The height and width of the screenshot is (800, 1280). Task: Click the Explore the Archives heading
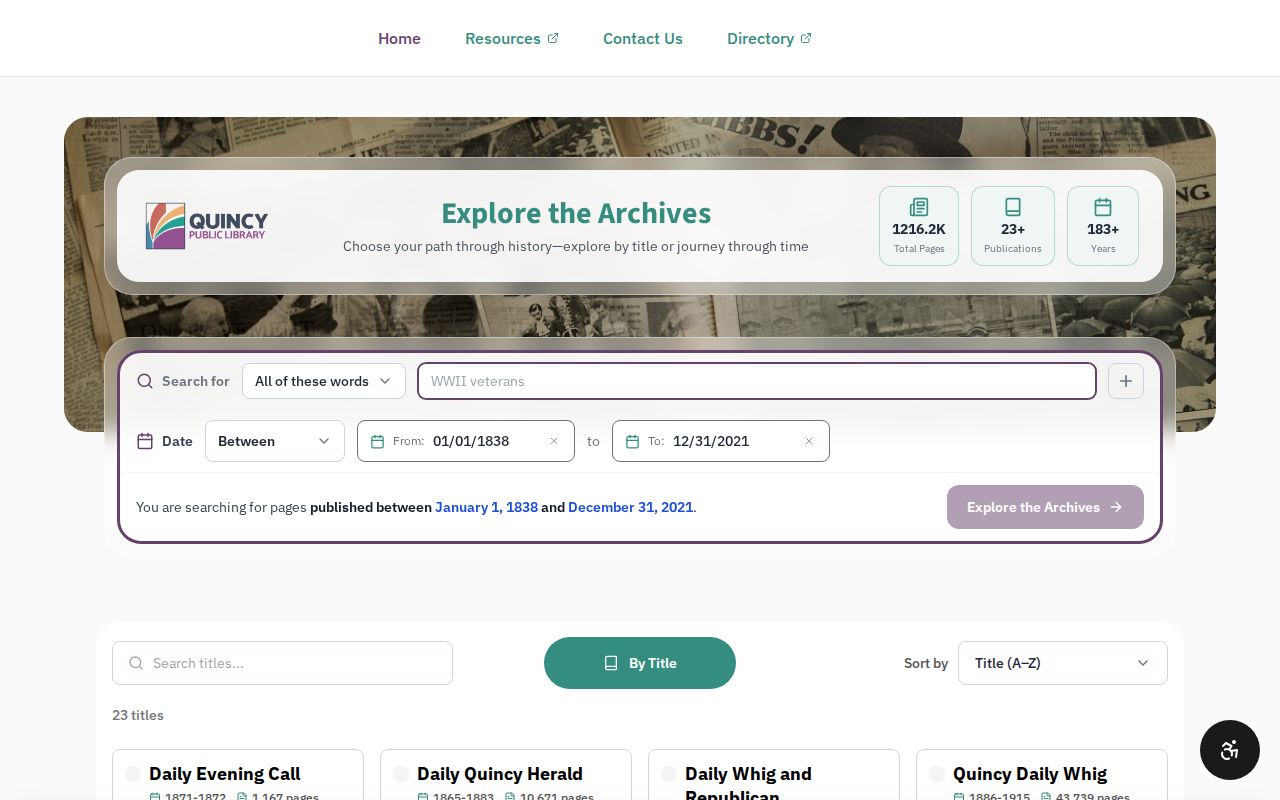coord(576,213)
